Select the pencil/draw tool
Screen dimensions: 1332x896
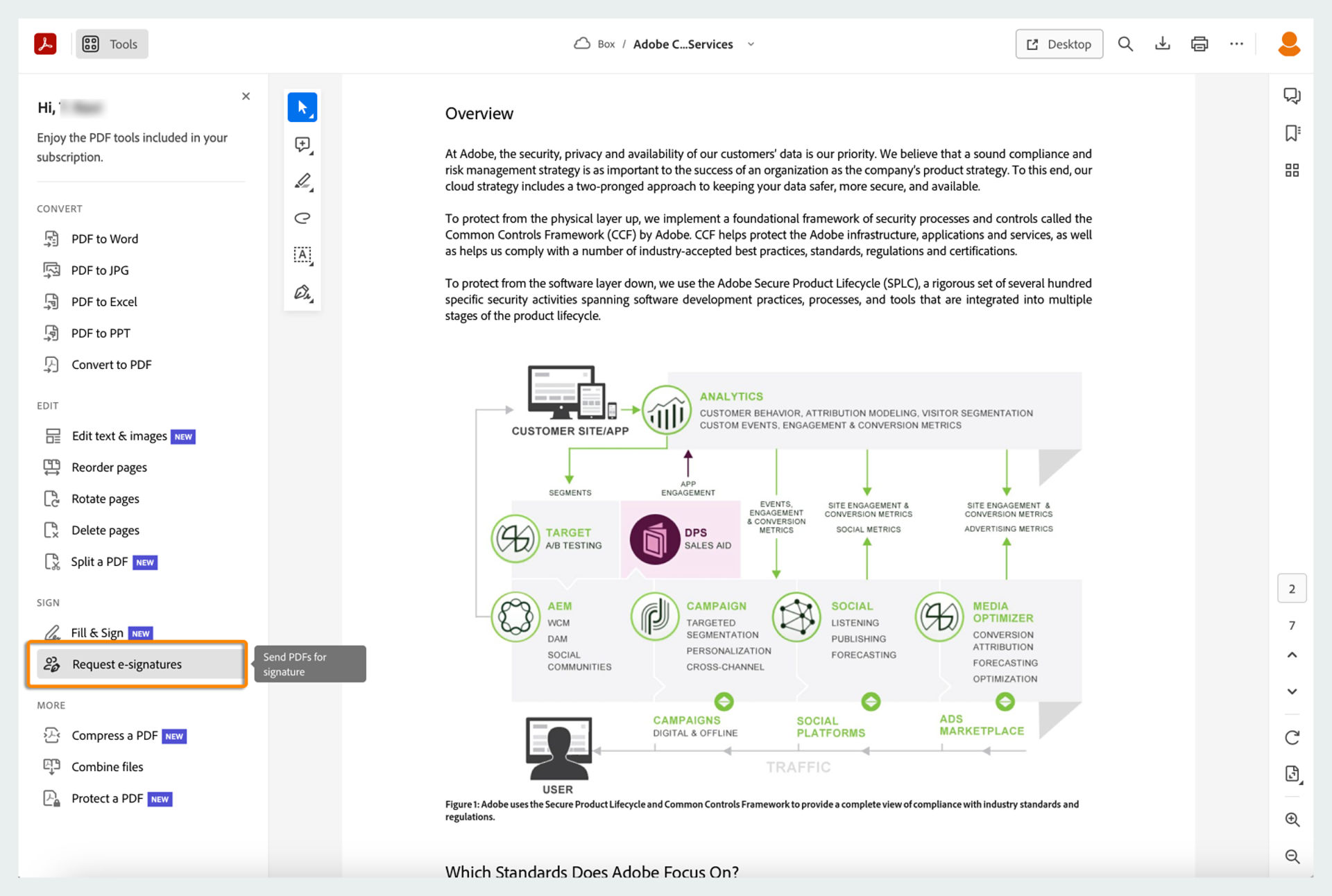pyautogui.click(x=303, y=181)
